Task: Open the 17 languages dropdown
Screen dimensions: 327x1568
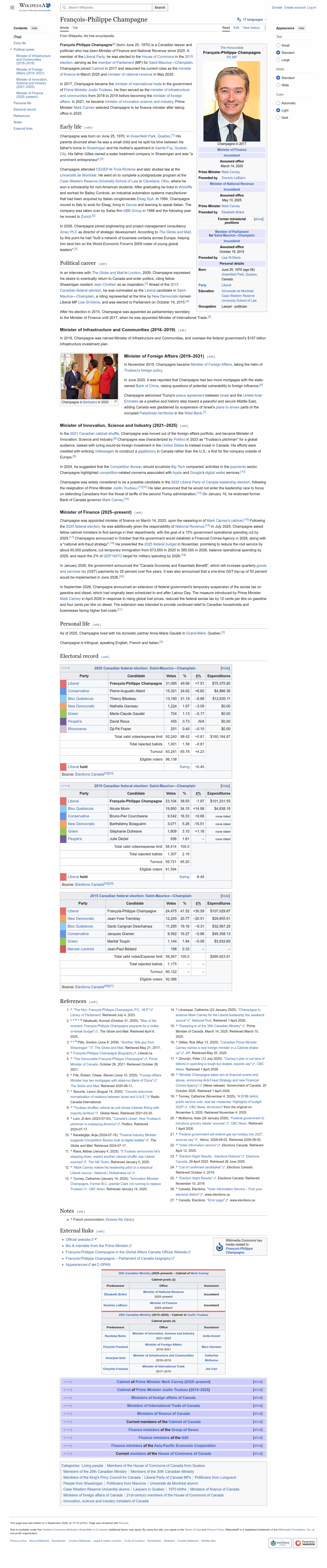Action: (x=251, y=20)
